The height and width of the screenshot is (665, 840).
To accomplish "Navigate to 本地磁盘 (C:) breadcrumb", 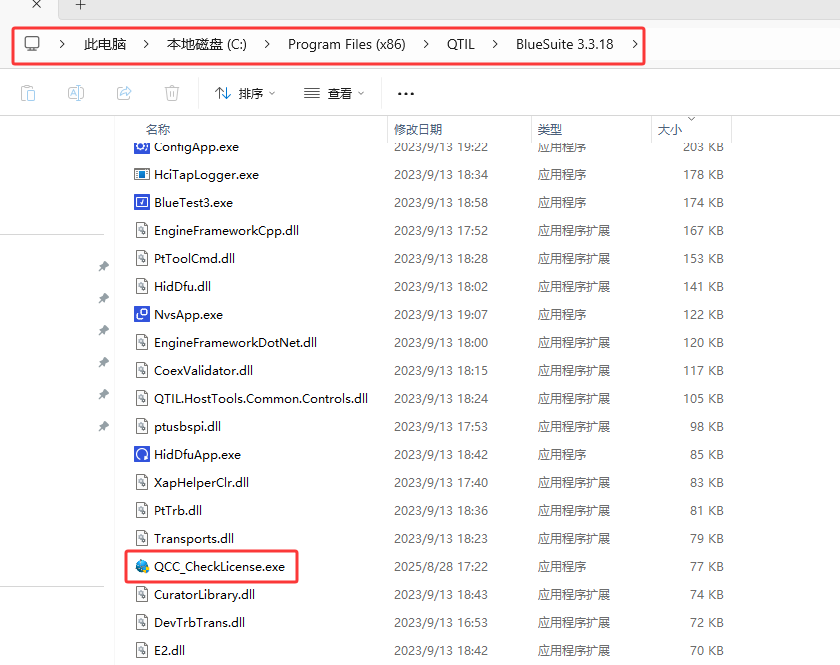I will tap(206, 44).
